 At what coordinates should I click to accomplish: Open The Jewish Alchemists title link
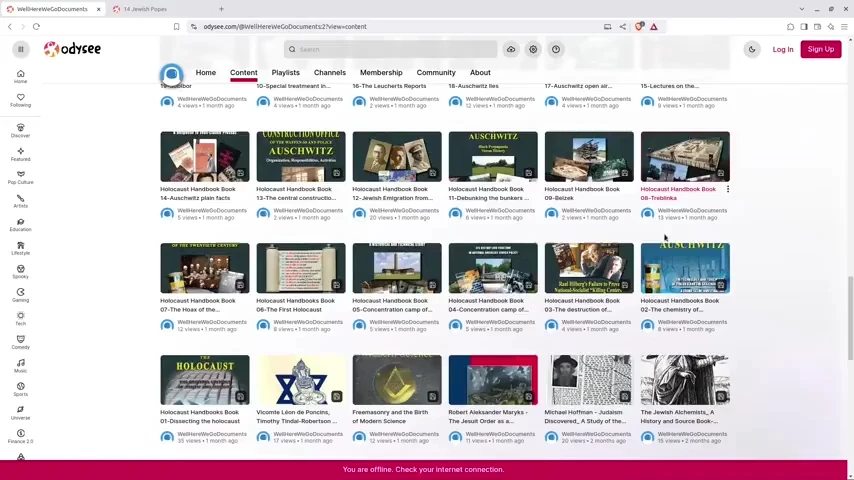[x=678, y=417]
